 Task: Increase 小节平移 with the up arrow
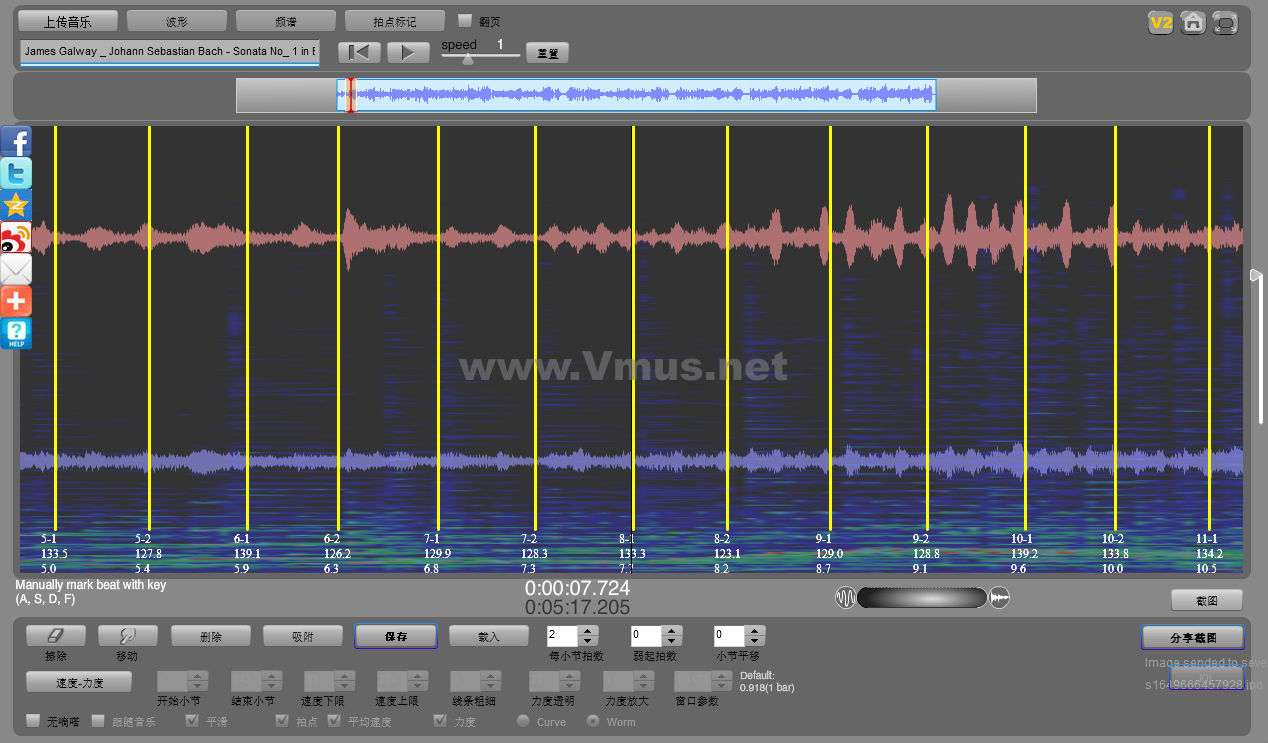[755, 630]
